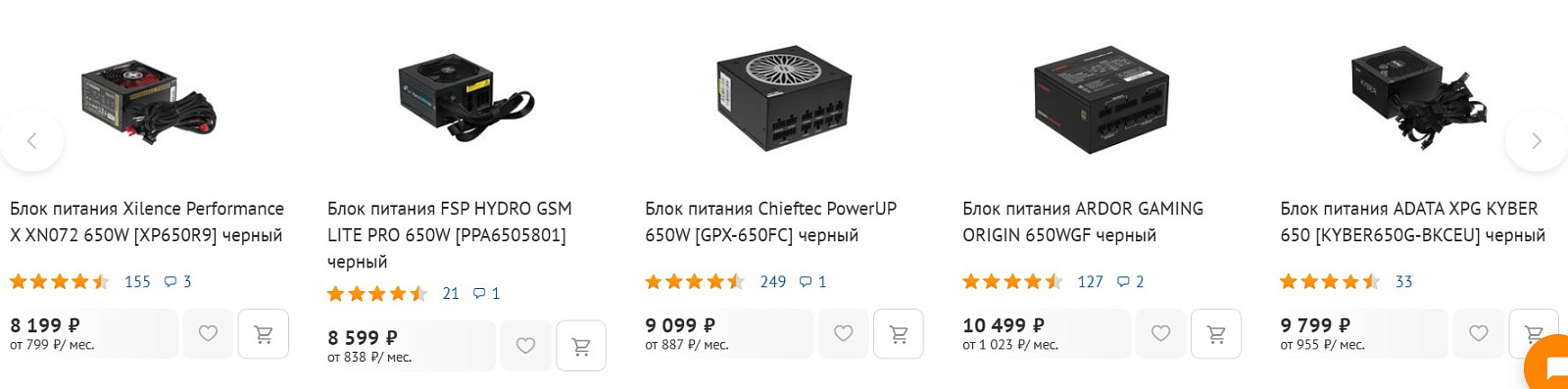The image size is (1568, 389).
Task: View Chieftec PowerUP power supply image
Action: click(784, 98)
